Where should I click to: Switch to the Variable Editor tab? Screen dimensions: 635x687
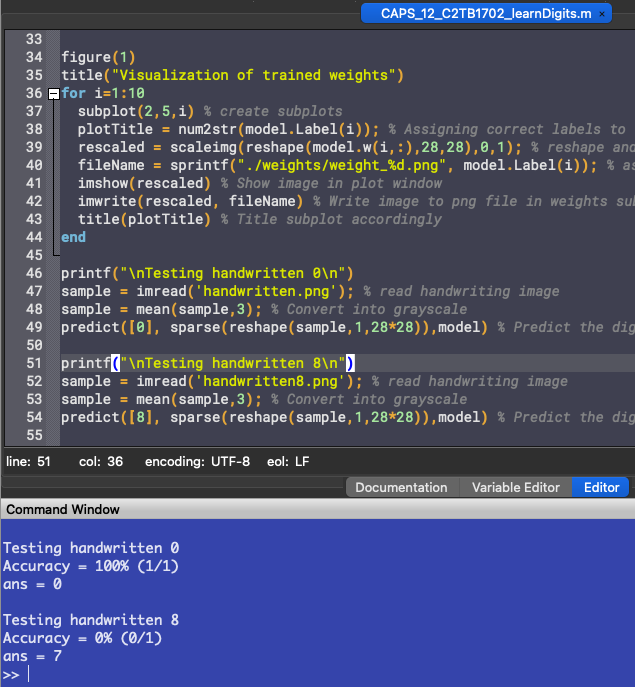(515, 487)
